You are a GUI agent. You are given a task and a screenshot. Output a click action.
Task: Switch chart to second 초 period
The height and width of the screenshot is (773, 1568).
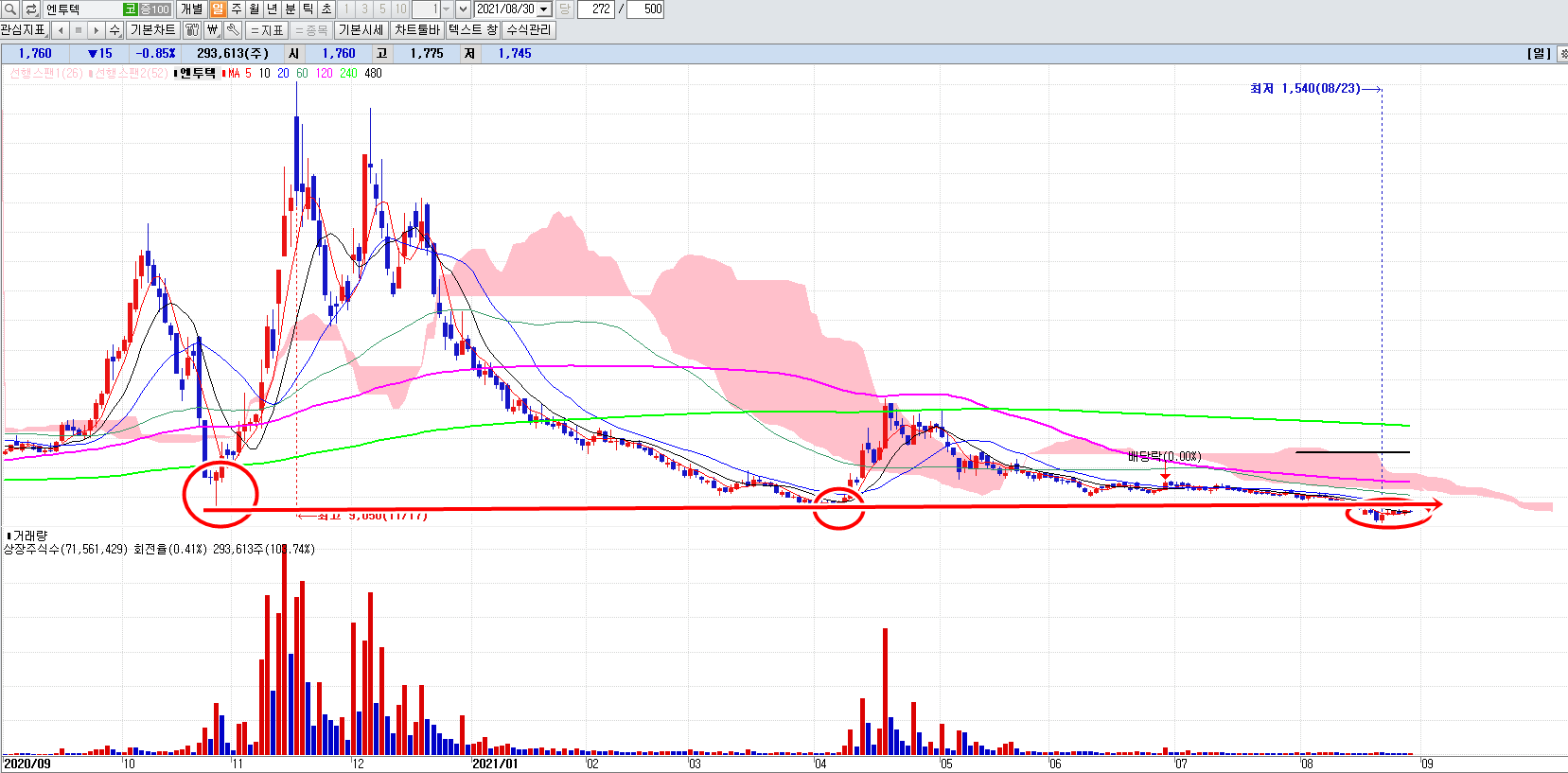pyautogui.click(x=326, y=9)
